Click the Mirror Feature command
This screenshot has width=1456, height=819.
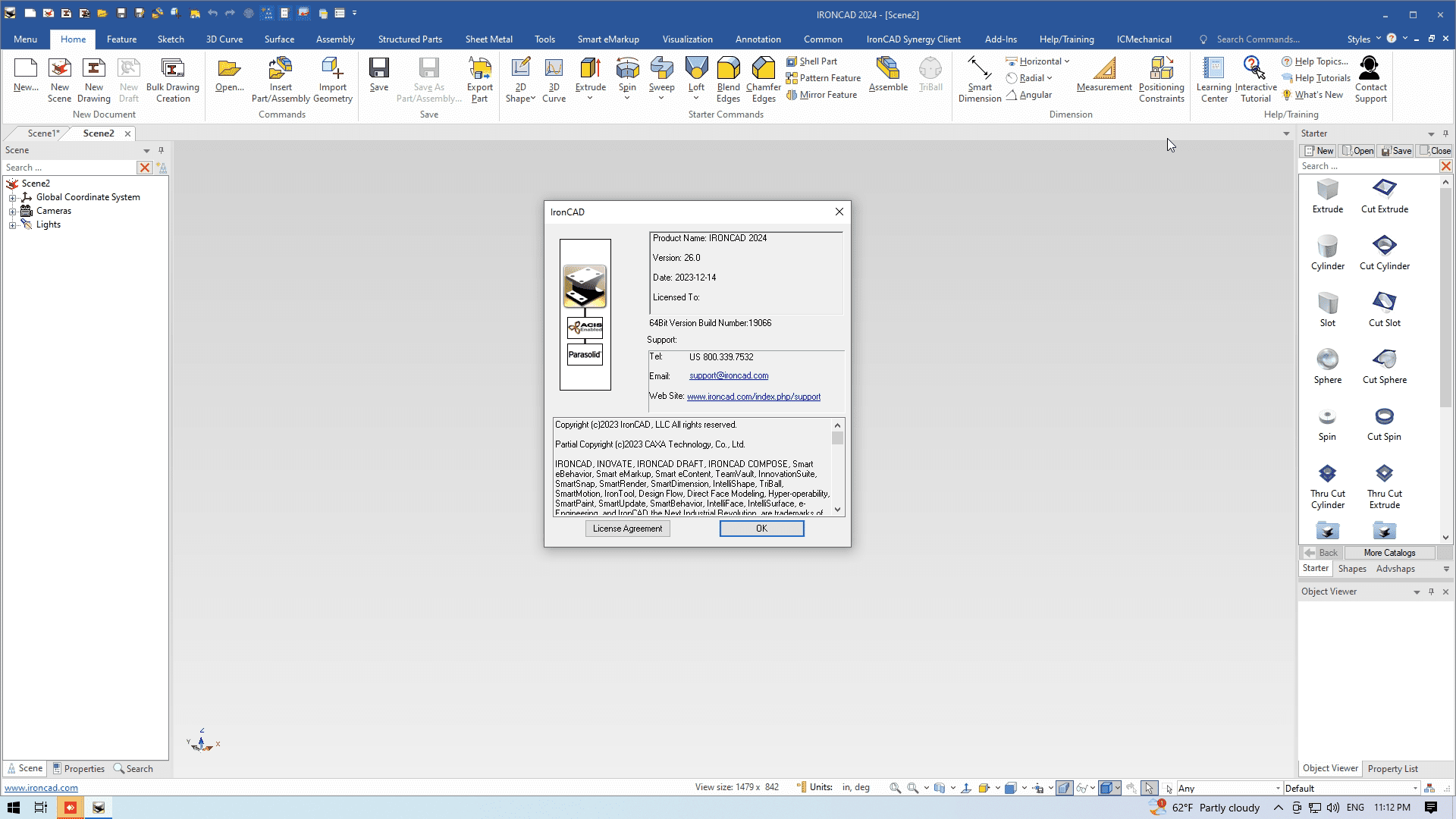pos(821,95)
